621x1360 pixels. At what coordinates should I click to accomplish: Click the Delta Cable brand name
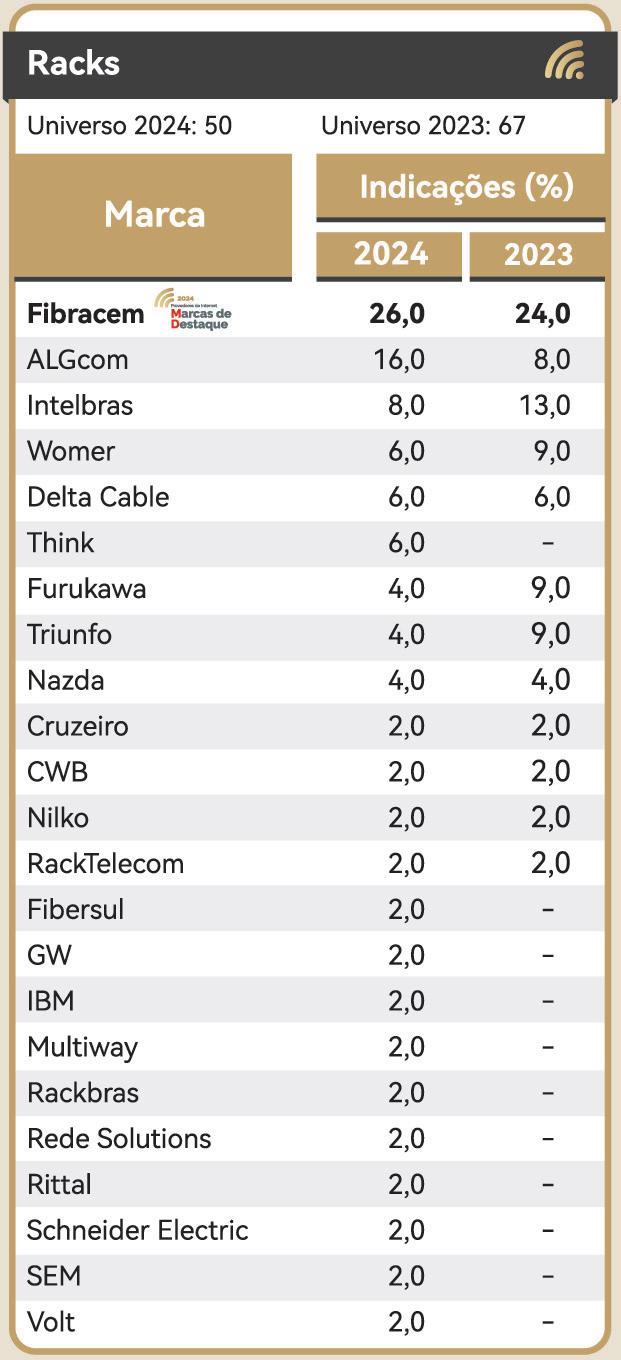point(98,497)
